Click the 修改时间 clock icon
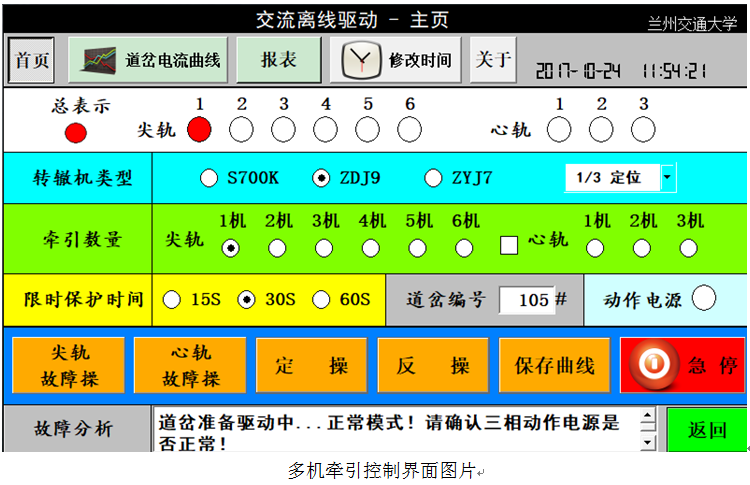750x485 pixels. [x=361, y=61]
